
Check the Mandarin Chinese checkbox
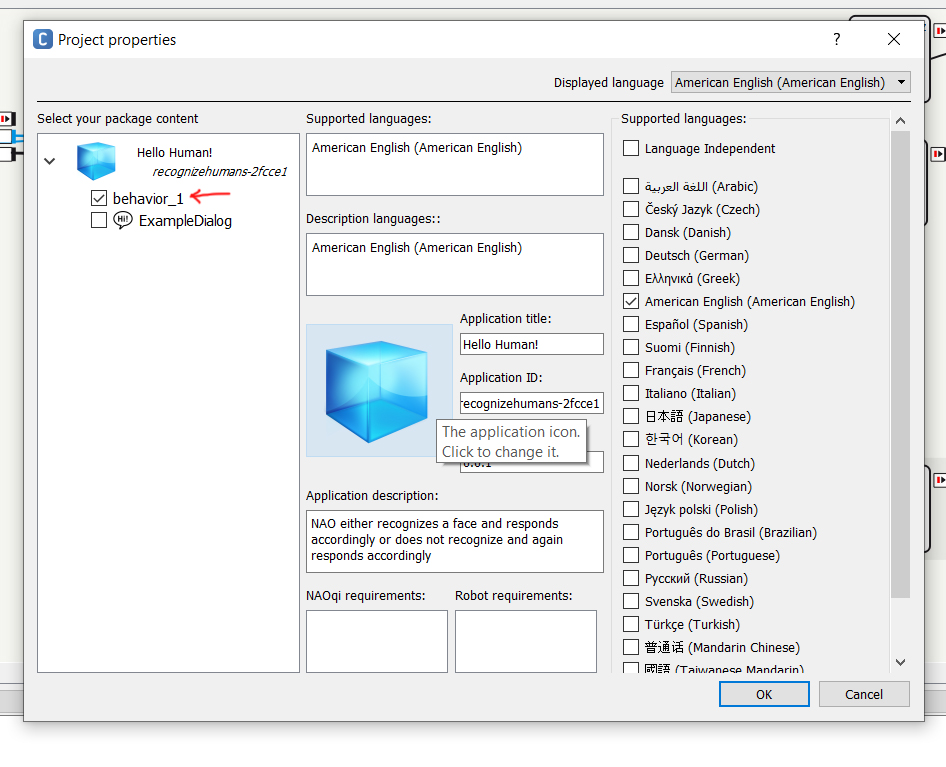click(630, 647)
